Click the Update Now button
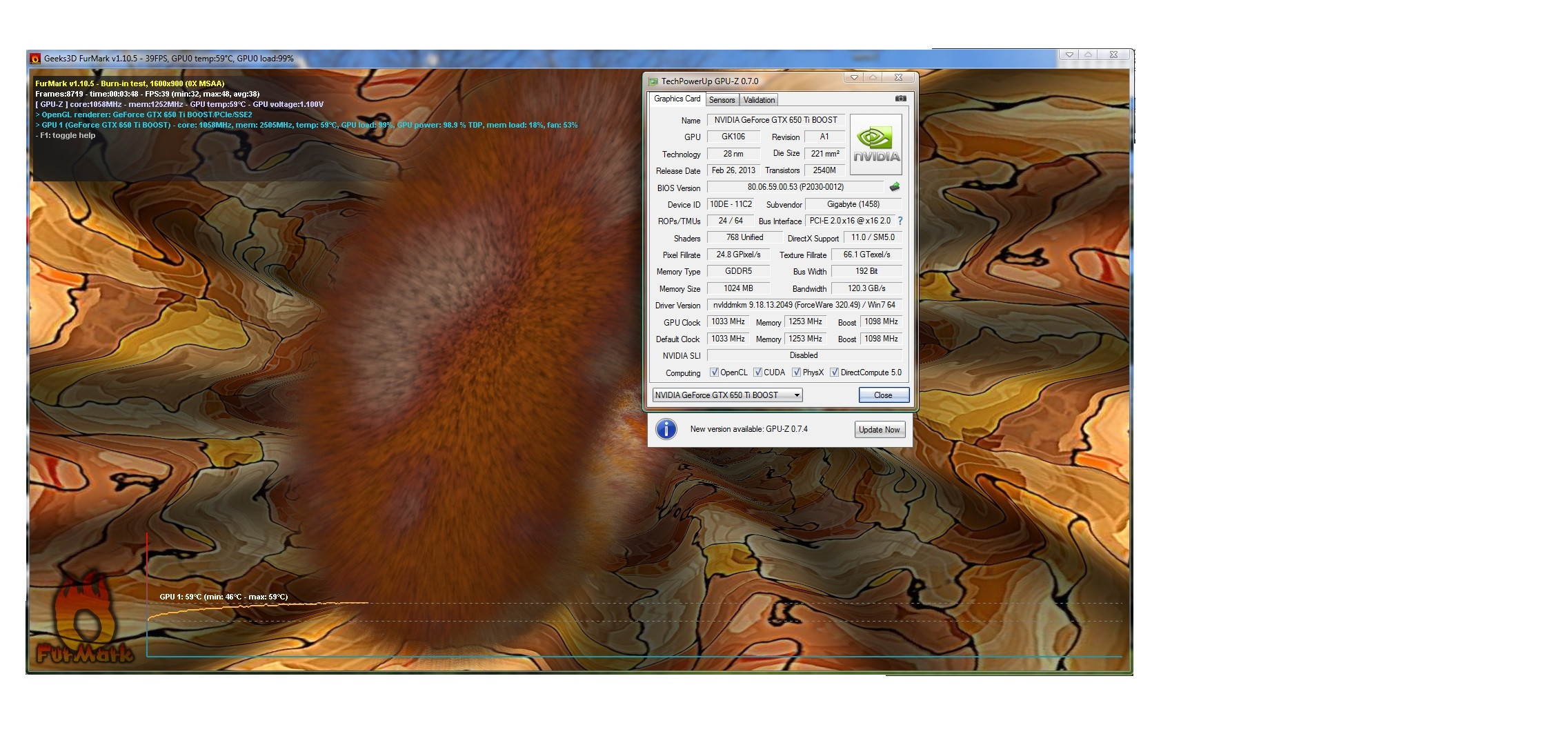 879,429
